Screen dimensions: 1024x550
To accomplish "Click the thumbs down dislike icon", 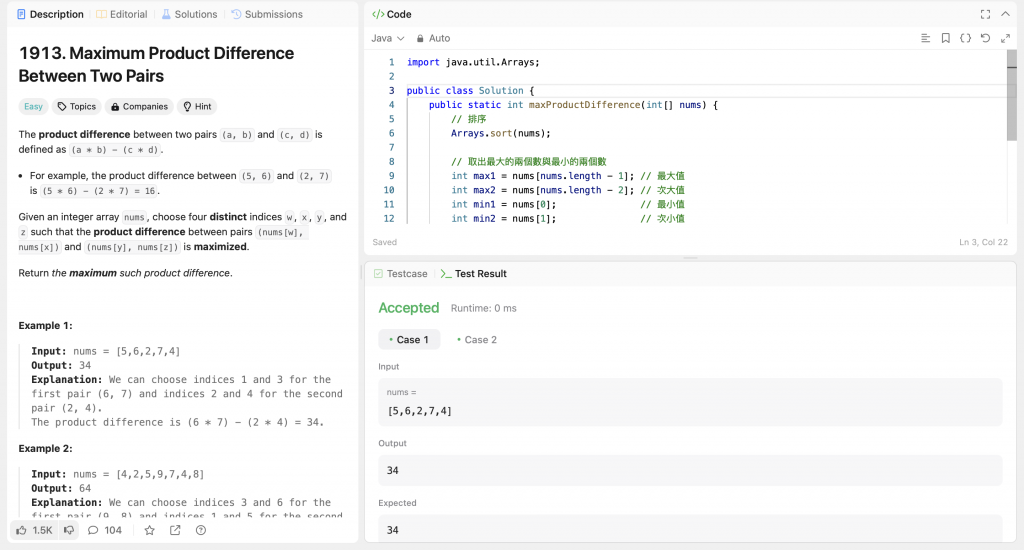I will 69,530.
